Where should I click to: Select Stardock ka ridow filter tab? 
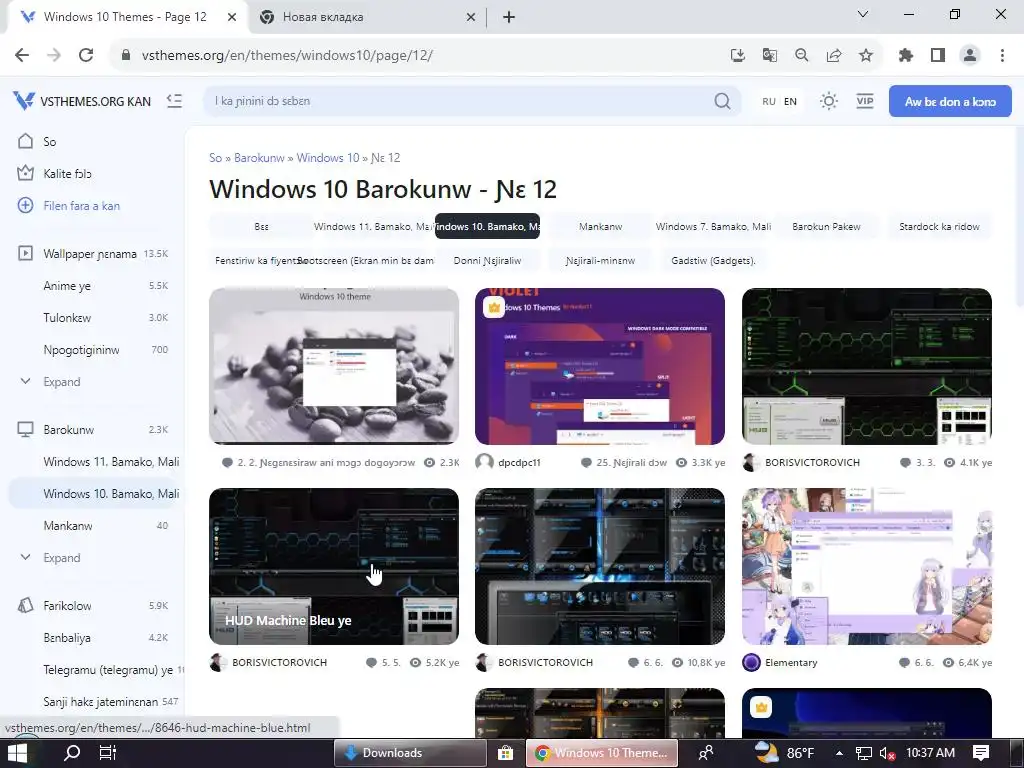939,227
